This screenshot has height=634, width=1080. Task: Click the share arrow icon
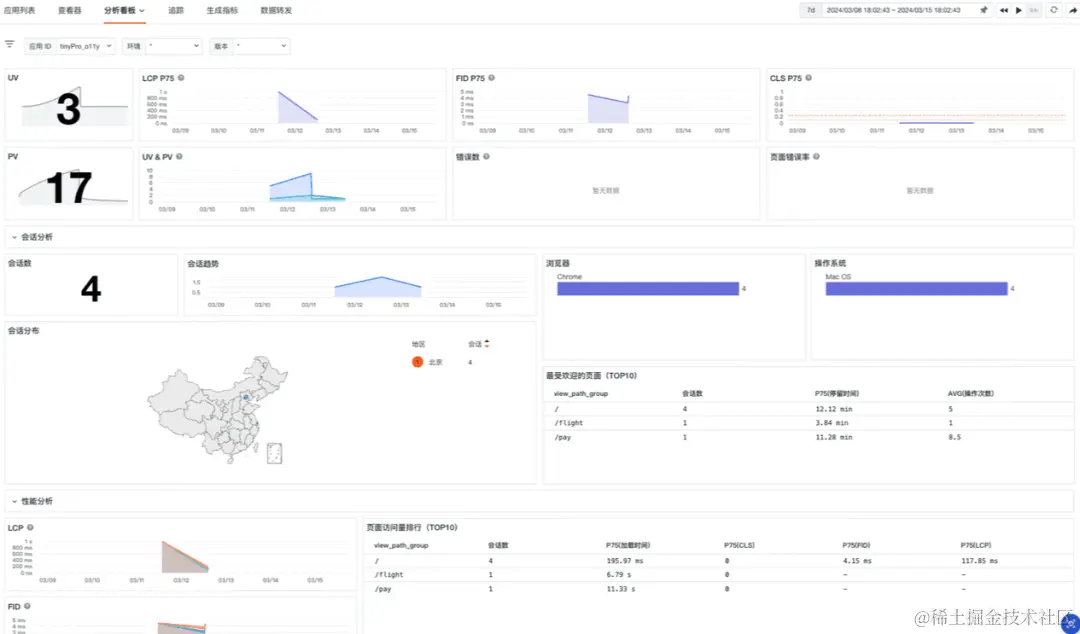(x=1072, y=10)
